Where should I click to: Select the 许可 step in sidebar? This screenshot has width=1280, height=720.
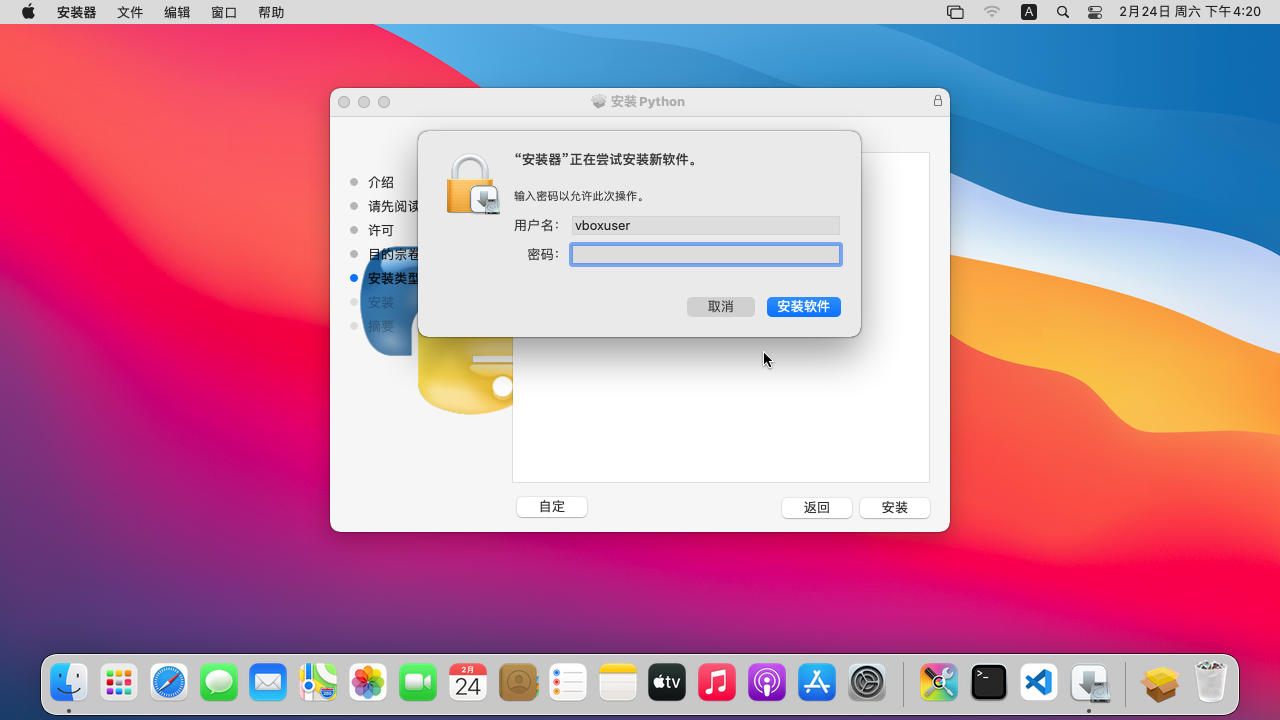(x=381, y=230)
